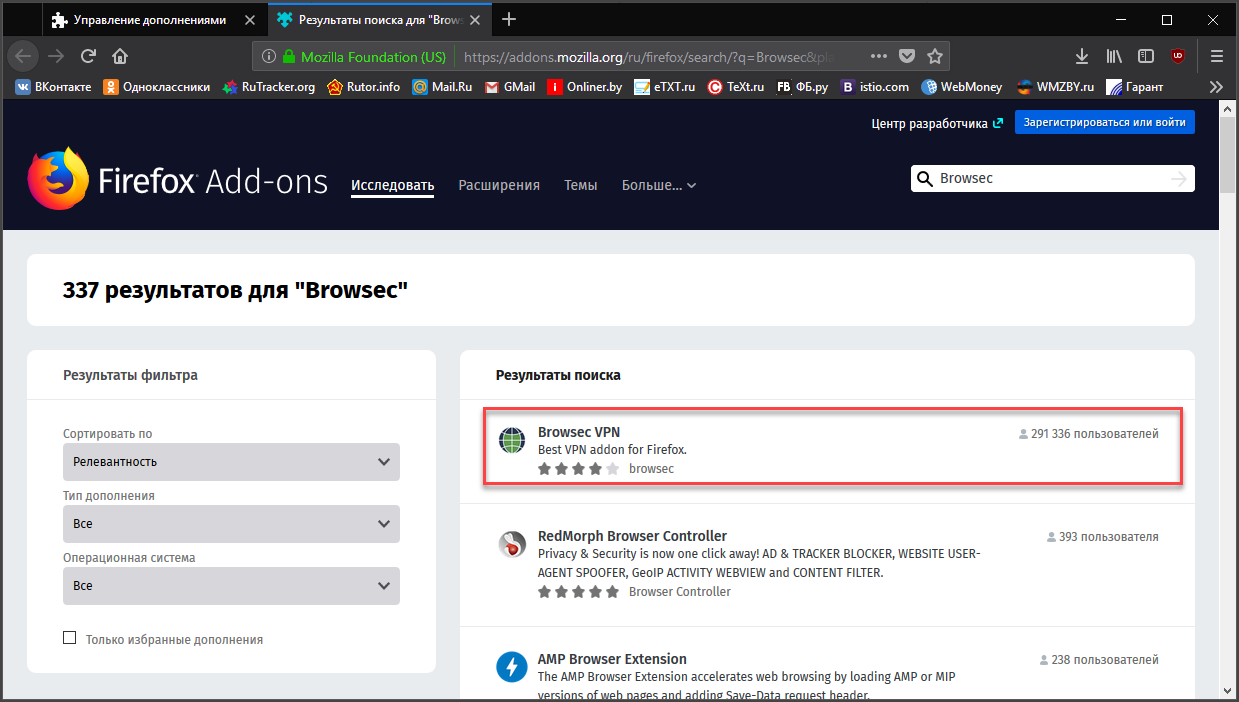Open the Downloads panel arrow
Viewport: 1239px width, 702px height.
pos(1082,56)
